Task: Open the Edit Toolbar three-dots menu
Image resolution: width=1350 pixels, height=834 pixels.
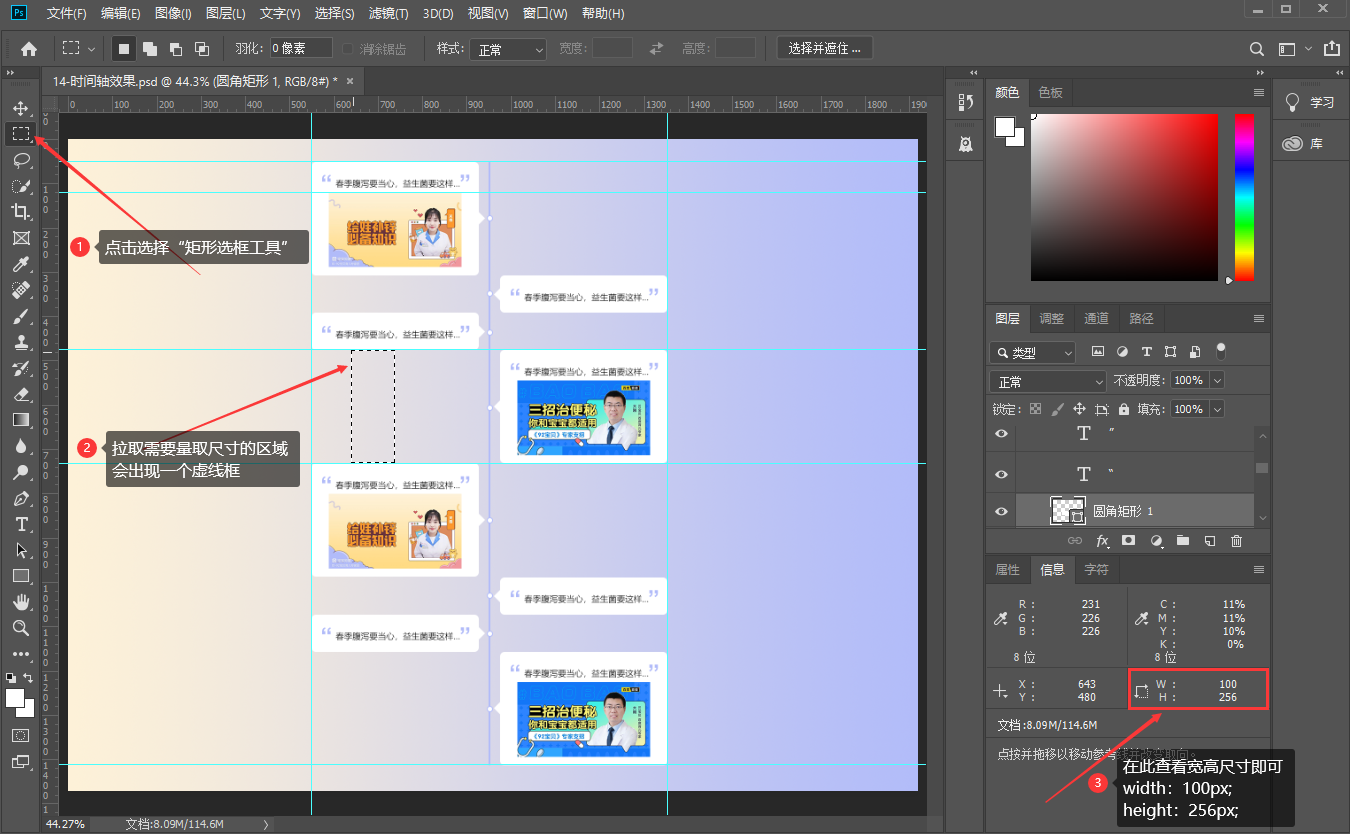Action: point(20,654)
